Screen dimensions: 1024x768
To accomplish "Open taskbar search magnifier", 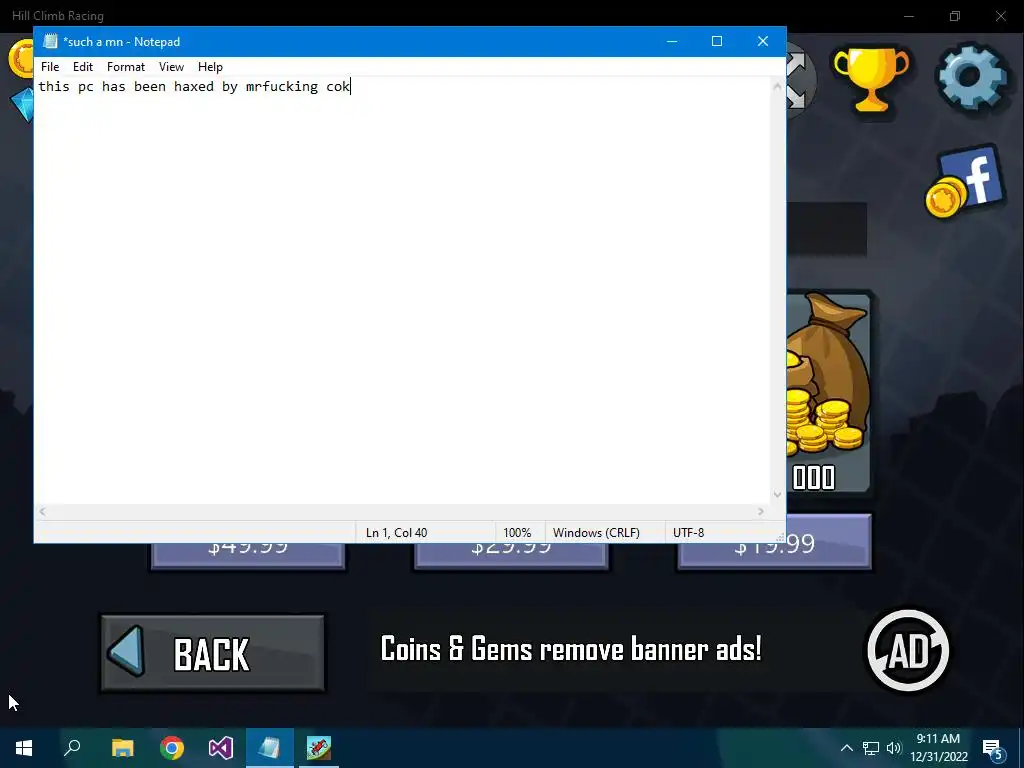I will click(72, 748).
